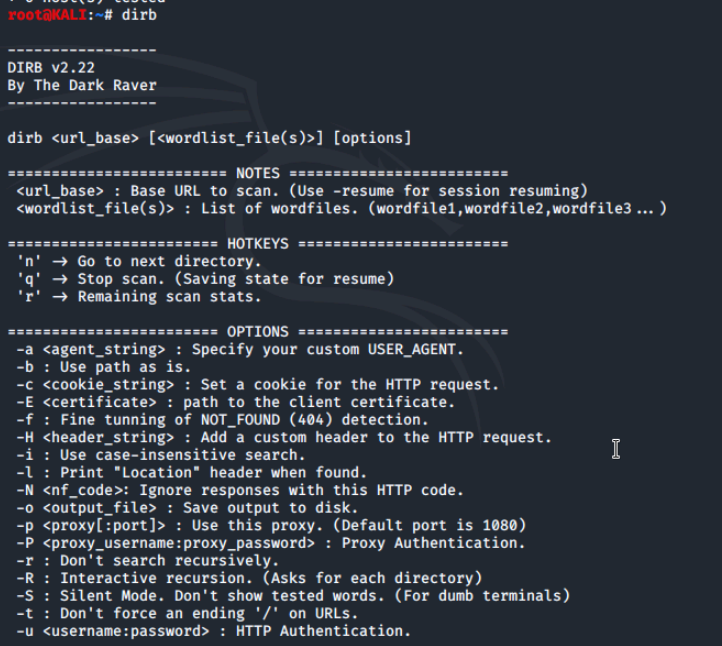Click the -H <header_string> option line
The height and width of the screenshot is (646, 722).
(284, 437)
